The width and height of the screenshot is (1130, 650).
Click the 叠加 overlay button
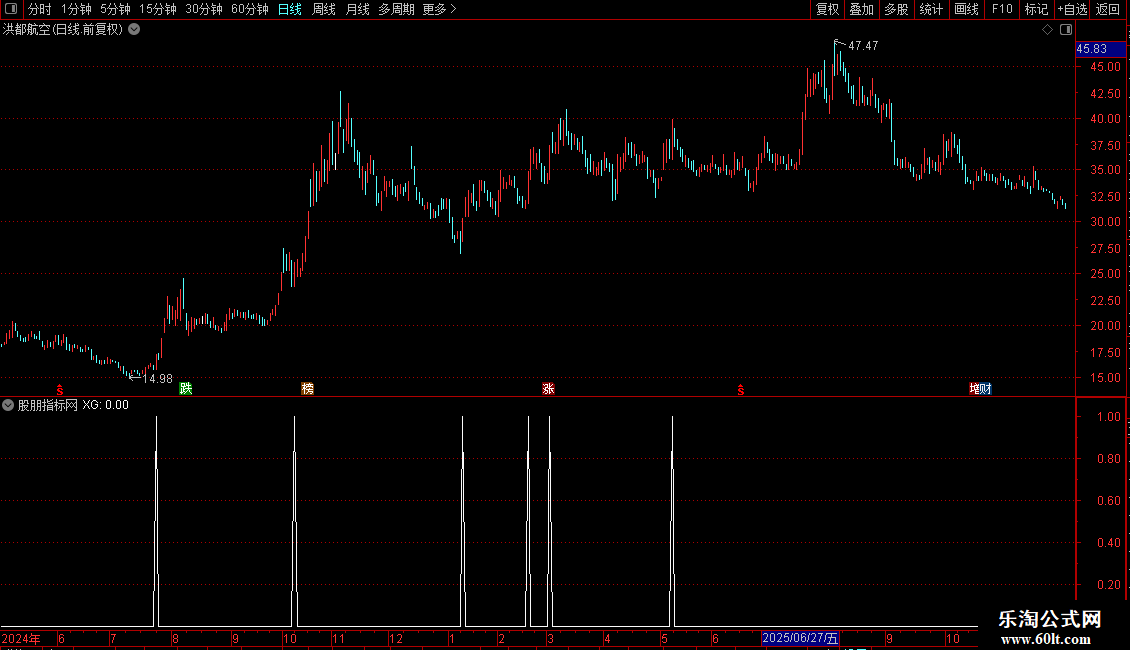(x=861, y=9)
